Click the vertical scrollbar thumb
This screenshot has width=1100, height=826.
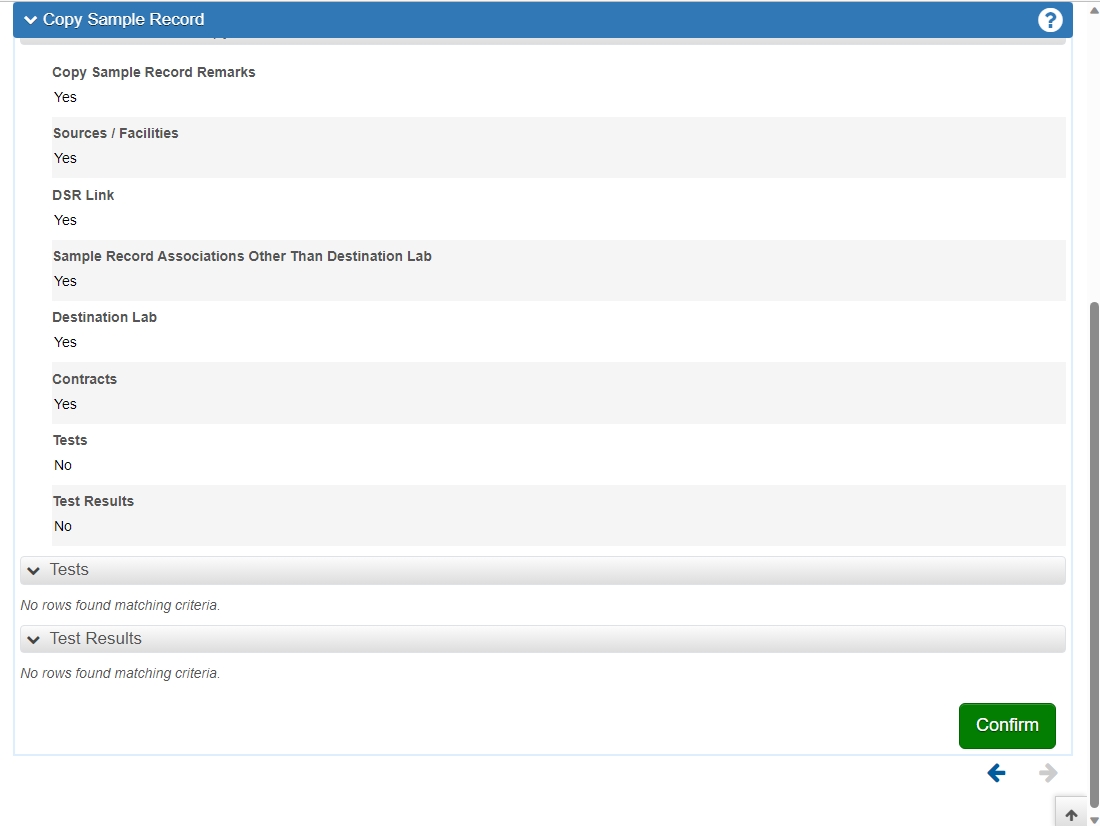coord(1094,554)
